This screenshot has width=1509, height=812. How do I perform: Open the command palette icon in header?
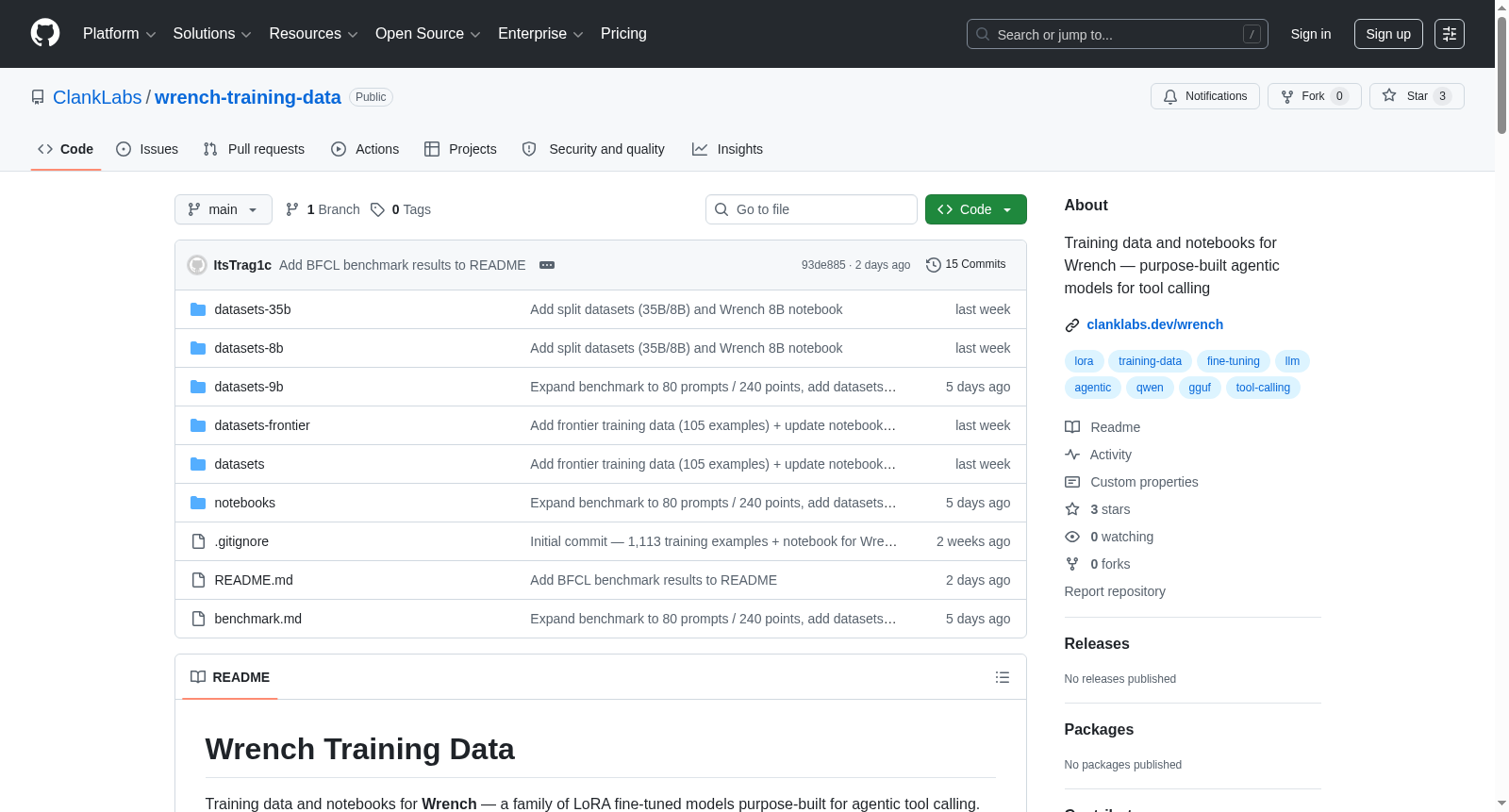(1450, 34)
